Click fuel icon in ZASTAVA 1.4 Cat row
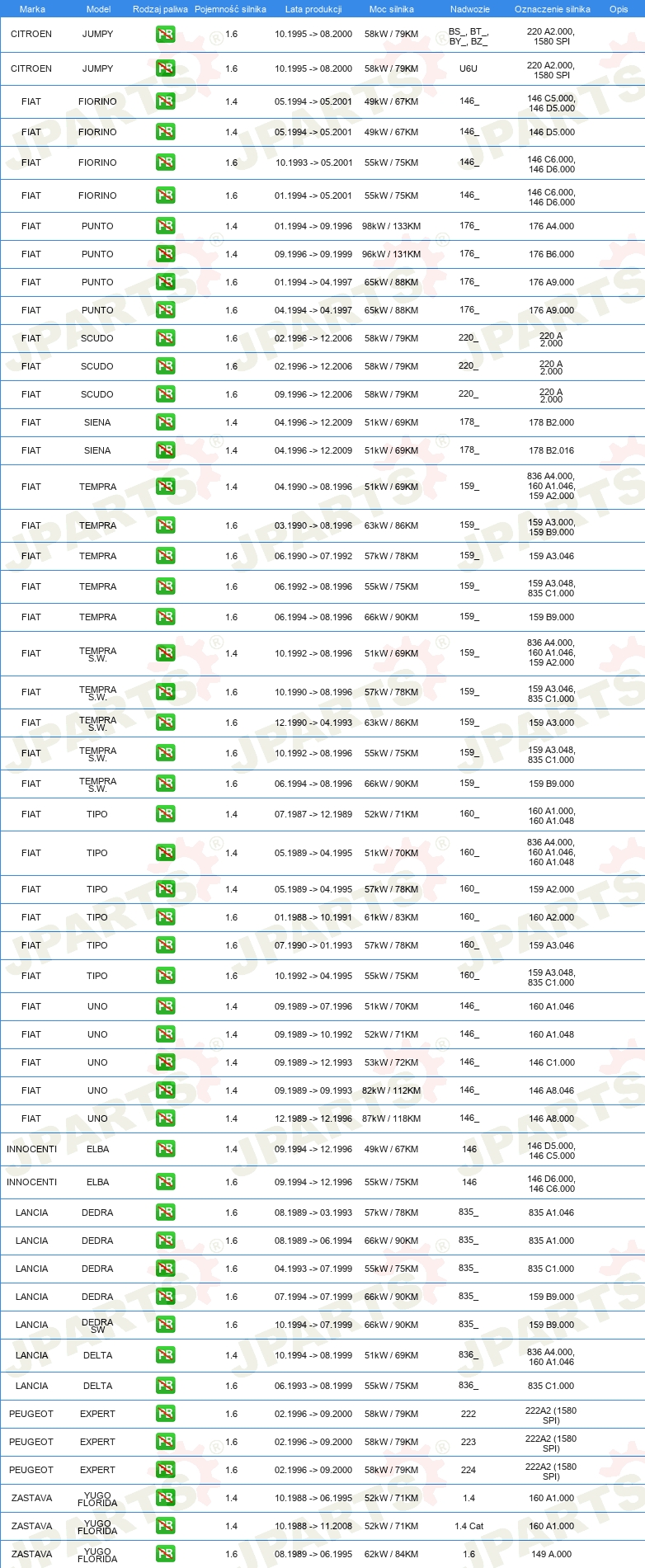645x1568 pixels. tap(165, 1526)
